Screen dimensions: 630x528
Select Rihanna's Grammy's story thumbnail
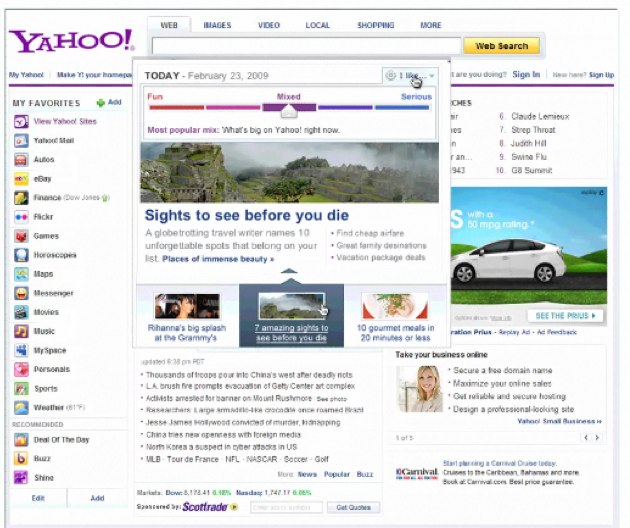187,306
